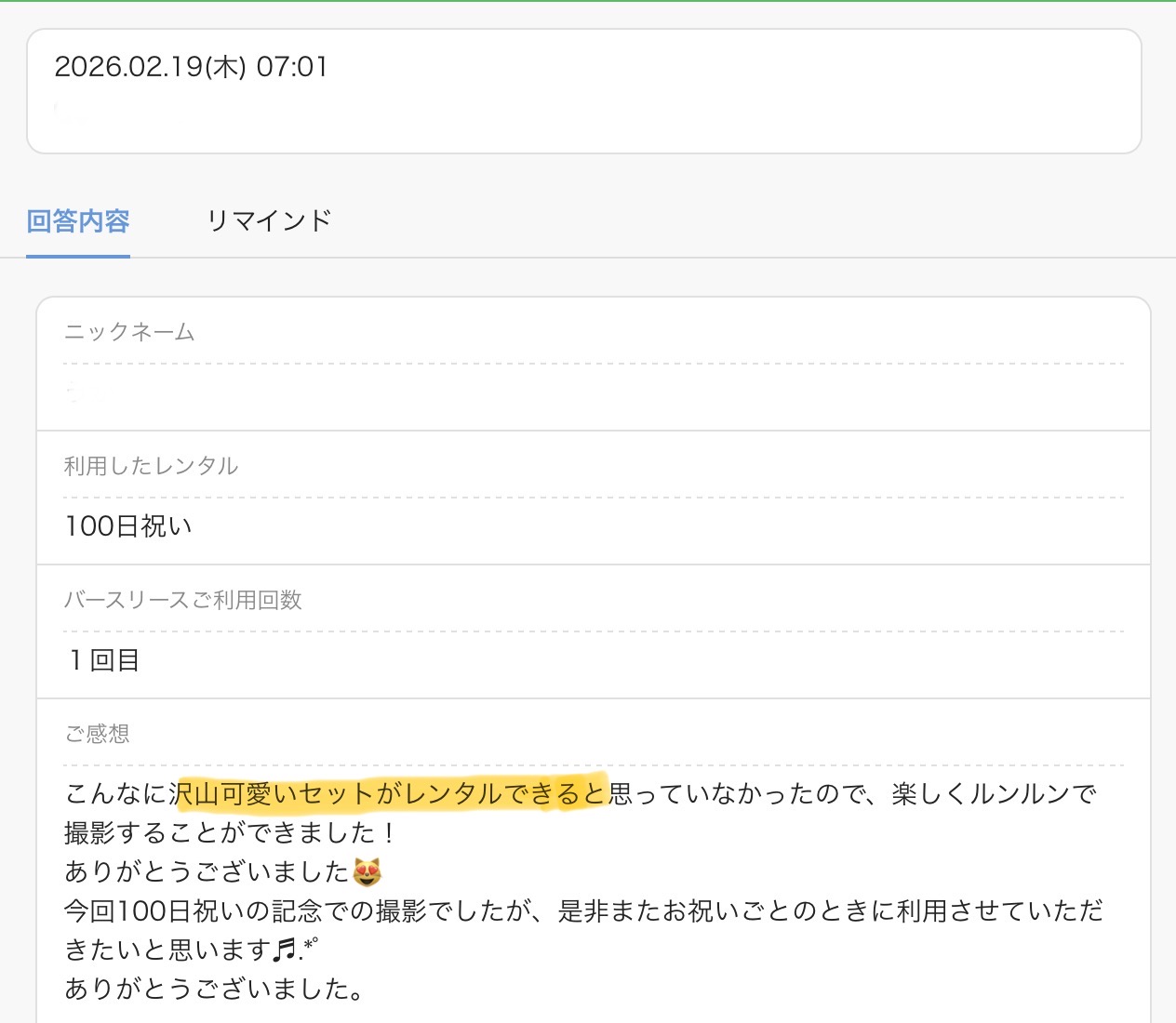This screenshot has width=1176, height=1023.
Task: Select the 回答内容 tab
Action: click(78, 221)
